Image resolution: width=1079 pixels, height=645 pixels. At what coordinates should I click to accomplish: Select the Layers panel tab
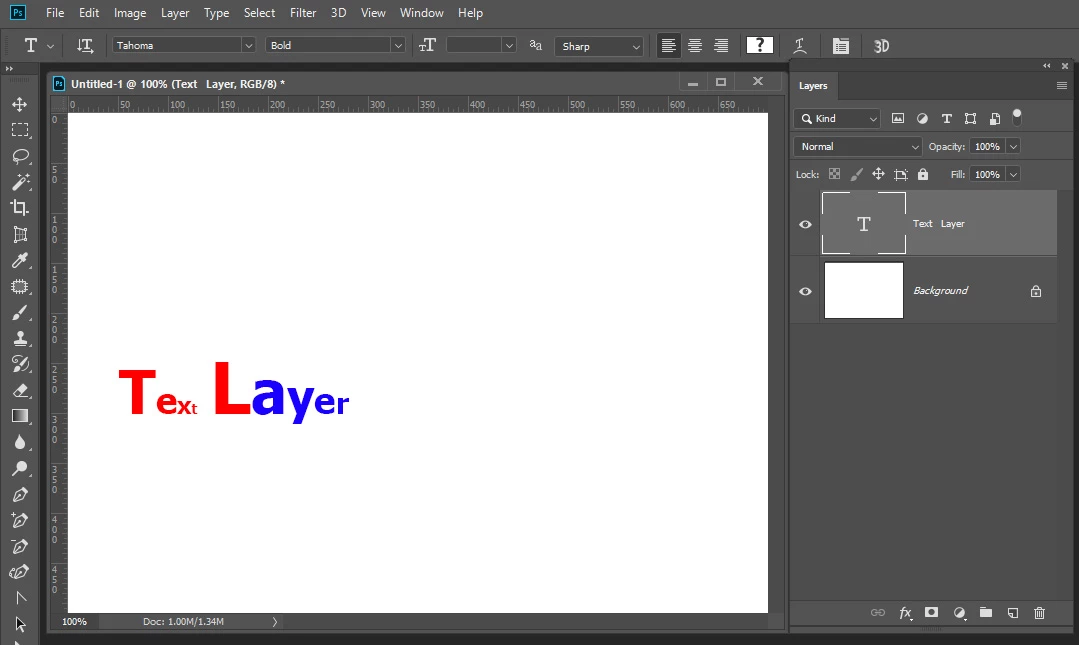(x=813, y=85)
